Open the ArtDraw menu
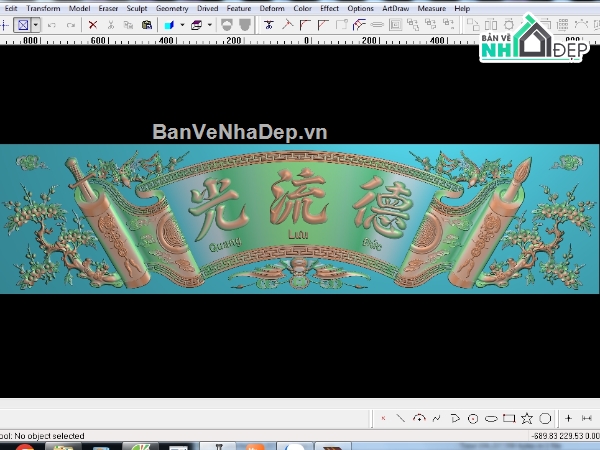600x450 pixels. tap(395, 8)
